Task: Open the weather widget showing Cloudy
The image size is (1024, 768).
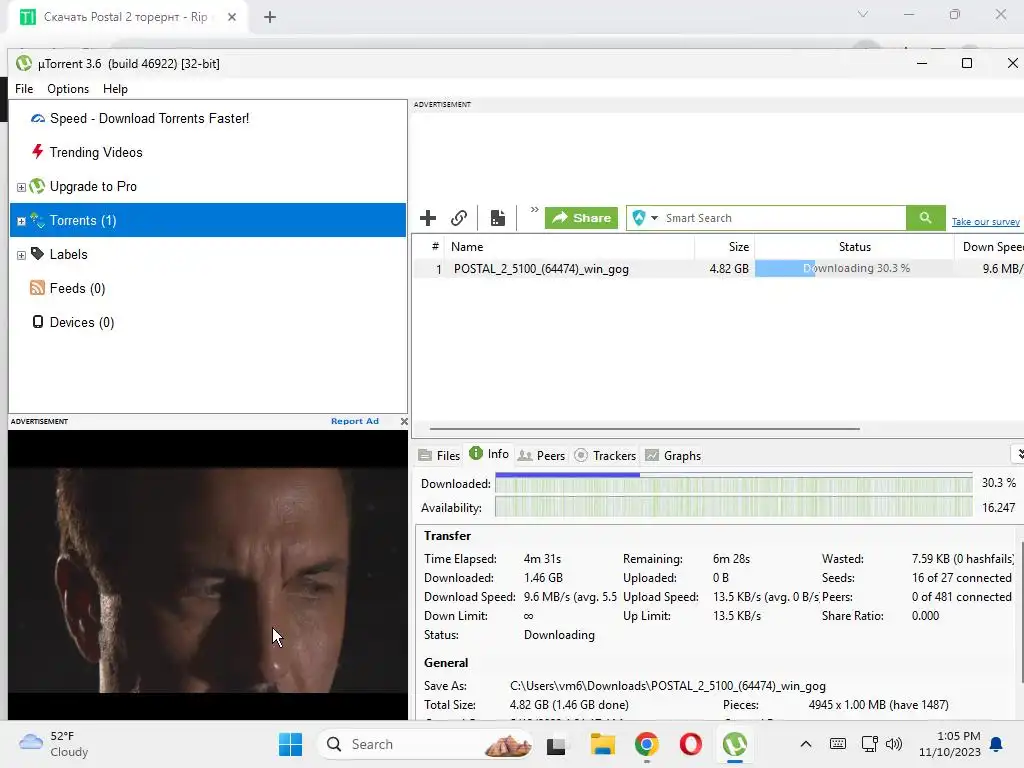Action: point(54,744)
